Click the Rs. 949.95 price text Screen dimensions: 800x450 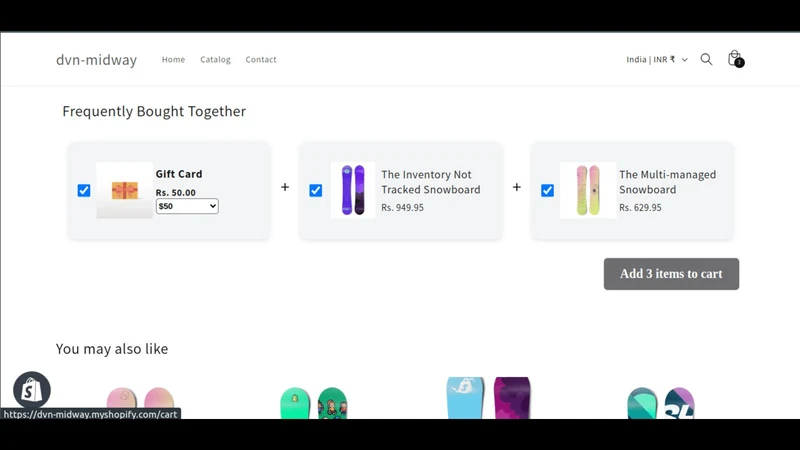point(402,207)
